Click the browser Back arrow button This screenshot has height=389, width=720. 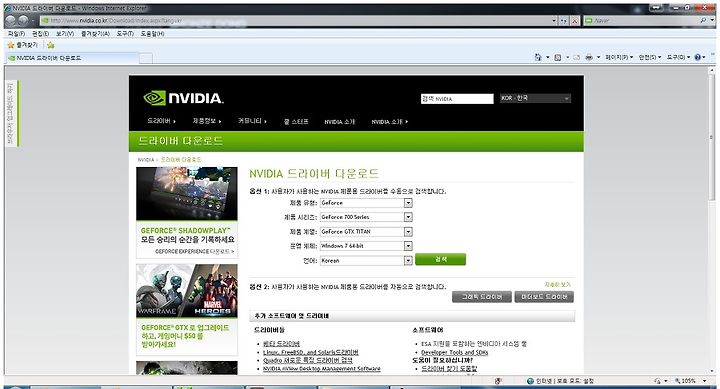(x=11, y=21)
